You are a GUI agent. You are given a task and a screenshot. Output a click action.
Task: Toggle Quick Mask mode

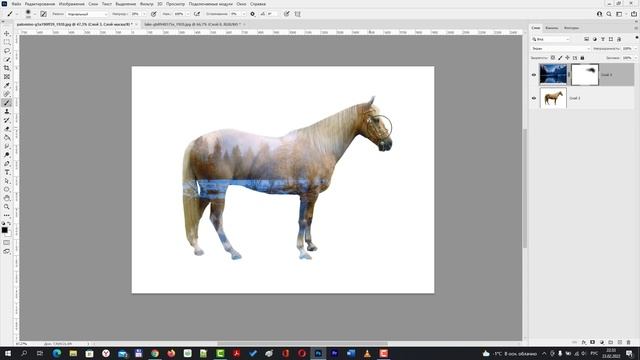click(x=7, y=242)
